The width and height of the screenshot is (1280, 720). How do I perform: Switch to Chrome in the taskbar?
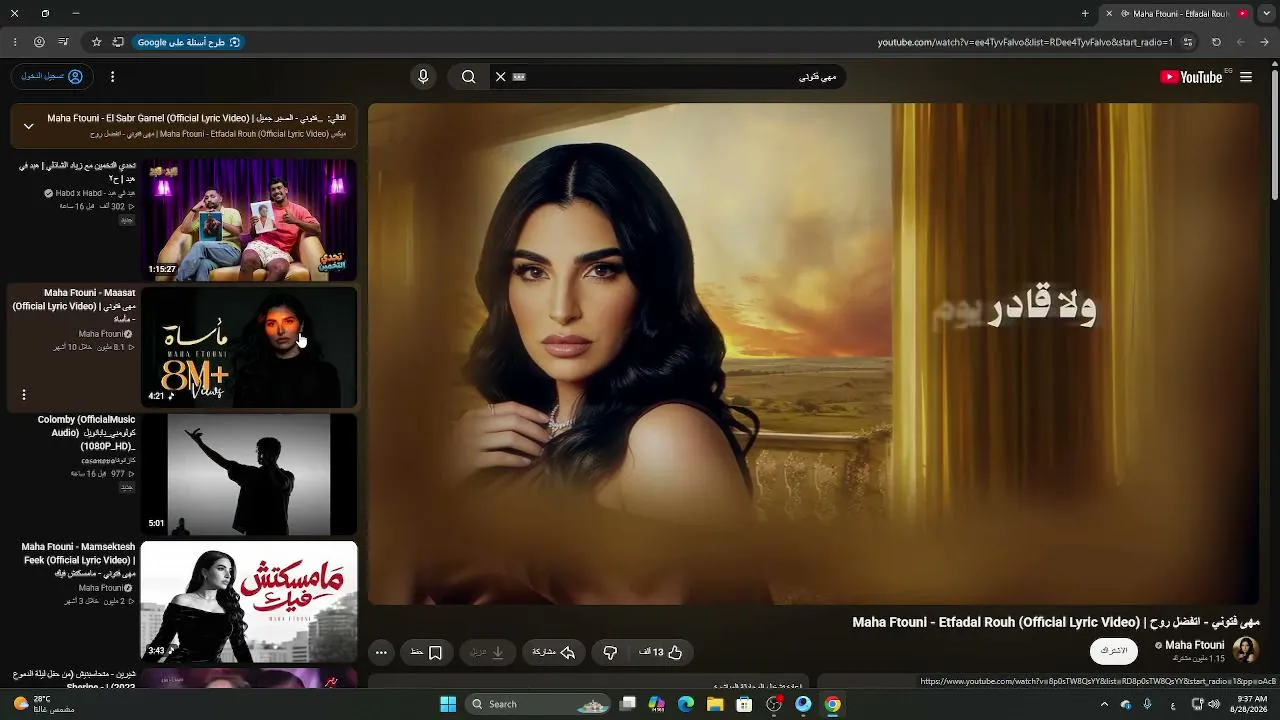click(x=832, y=704)
